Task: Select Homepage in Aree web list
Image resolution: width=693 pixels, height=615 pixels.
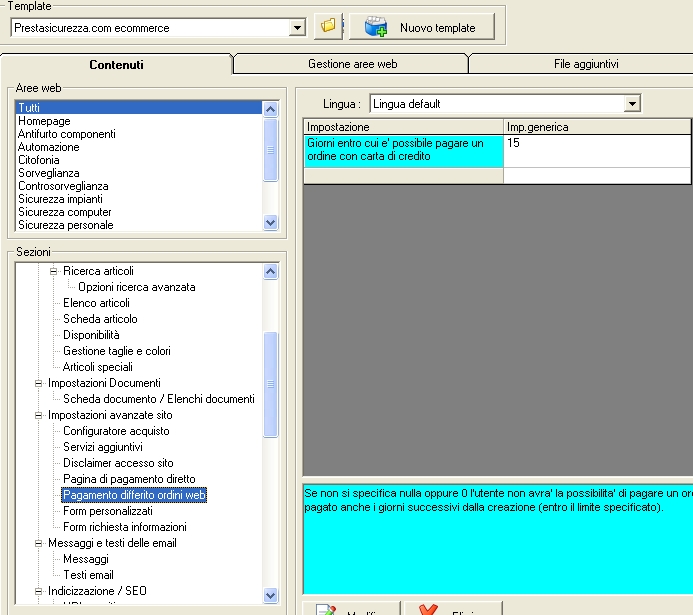Action: pyautogui.click(x=43, y=121)
